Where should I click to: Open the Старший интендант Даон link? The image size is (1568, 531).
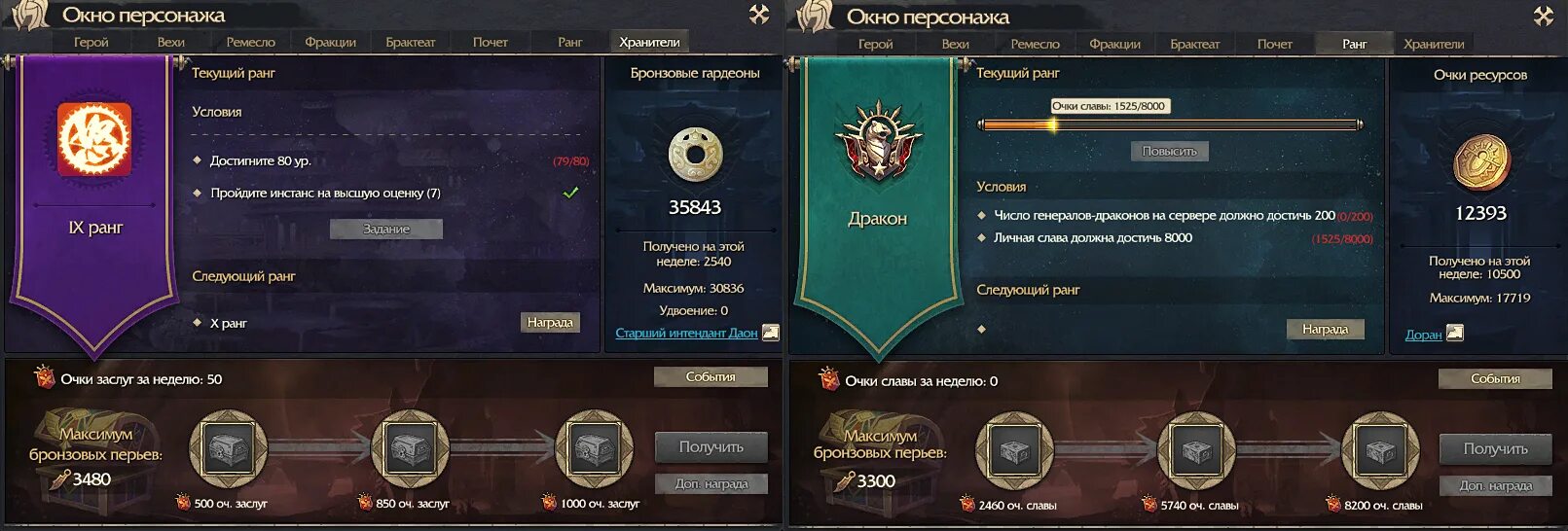coord(686,333)
